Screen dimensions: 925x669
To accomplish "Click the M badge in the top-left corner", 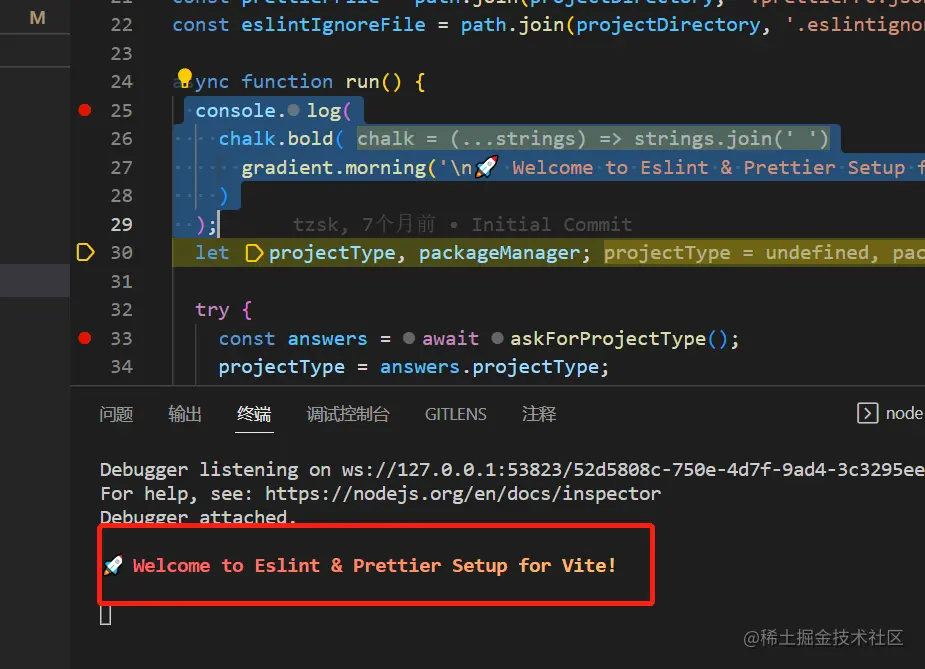I will 36,17.
